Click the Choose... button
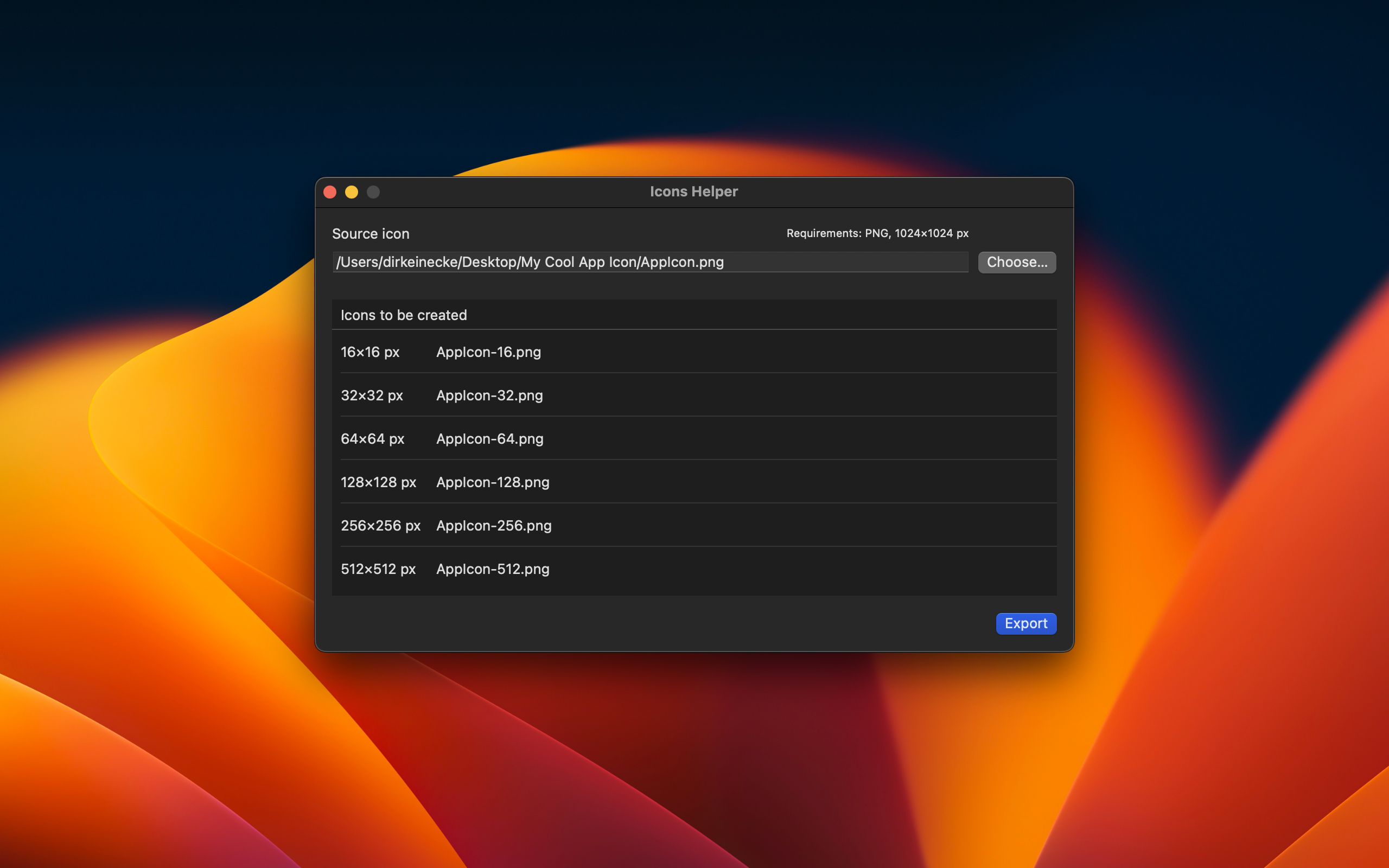The width and height of the screenshot is (1389, 868). point(1016,263)
